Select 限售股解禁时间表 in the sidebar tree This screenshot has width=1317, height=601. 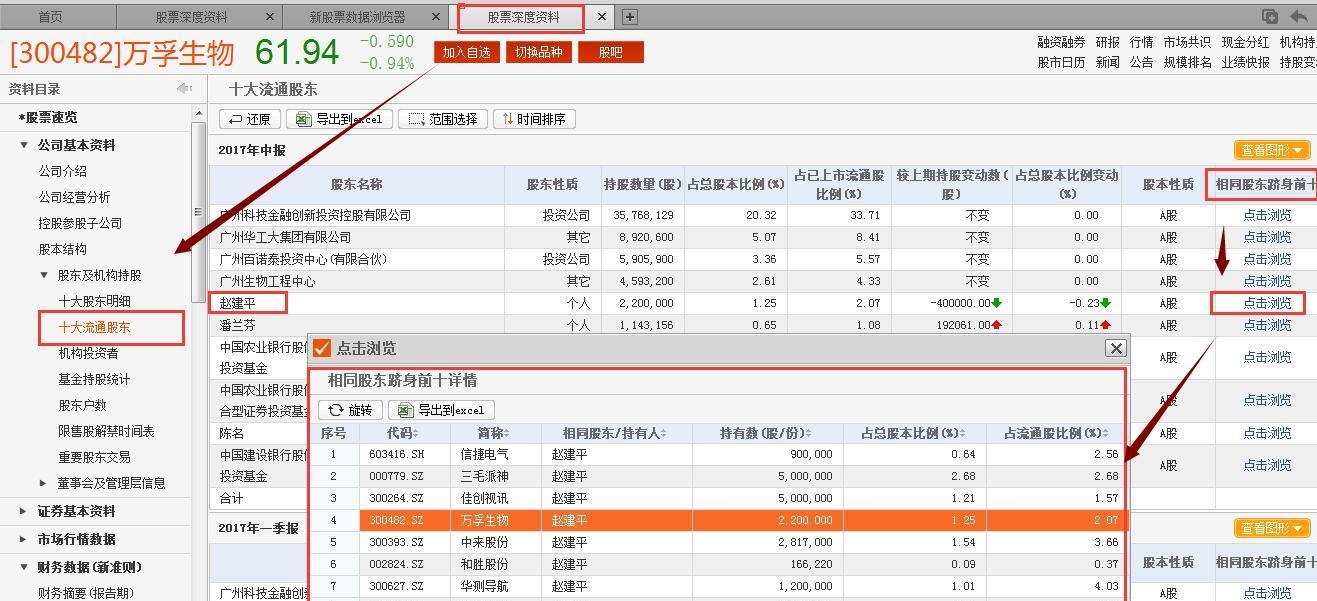[106, 431]
